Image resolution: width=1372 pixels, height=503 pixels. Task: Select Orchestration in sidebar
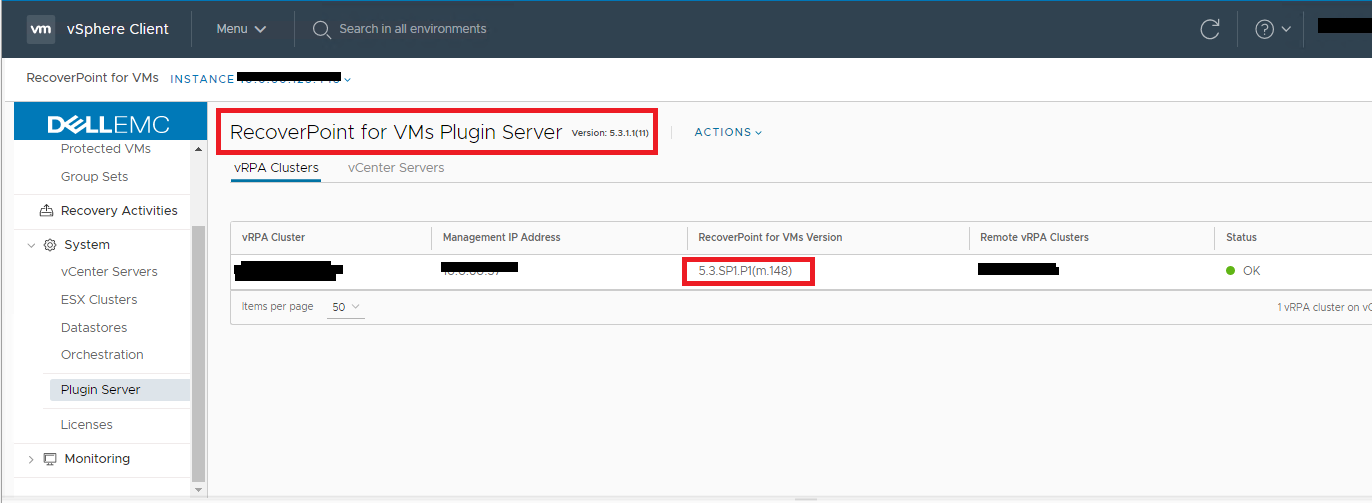pos(102,355)
